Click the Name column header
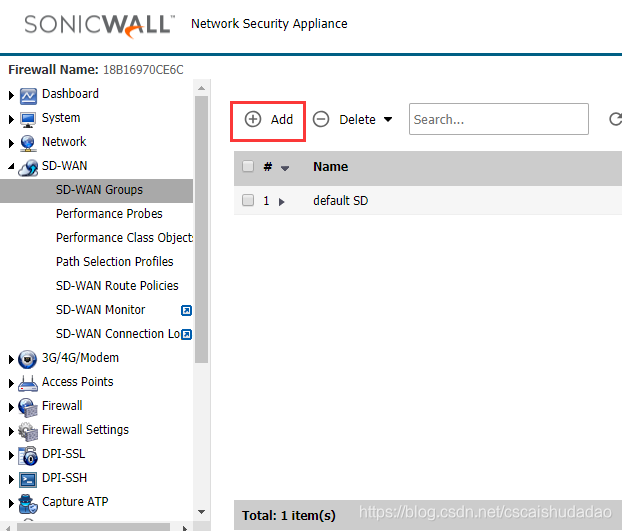Image resolution: width=622 pixels, height=531 pixels. (x=330, y=167)
